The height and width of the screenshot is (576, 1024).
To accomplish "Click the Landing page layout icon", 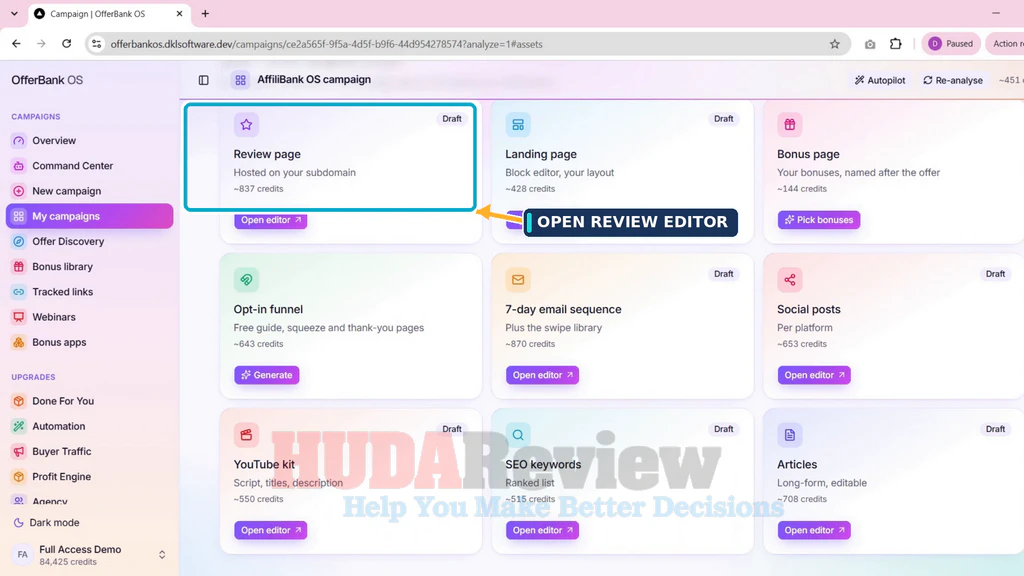I will click(x=518, y=125).
